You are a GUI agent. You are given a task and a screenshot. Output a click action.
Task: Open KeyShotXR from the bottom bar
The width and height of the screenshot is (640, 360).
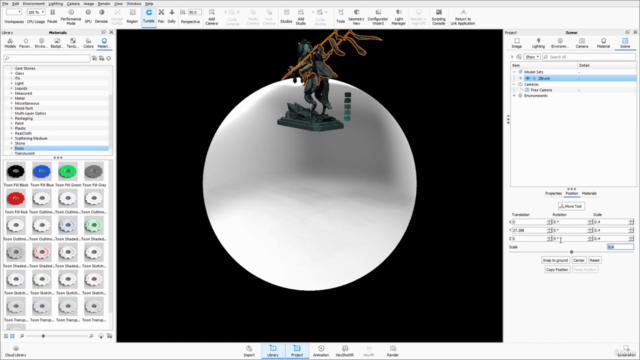click(x=345, y=351)
